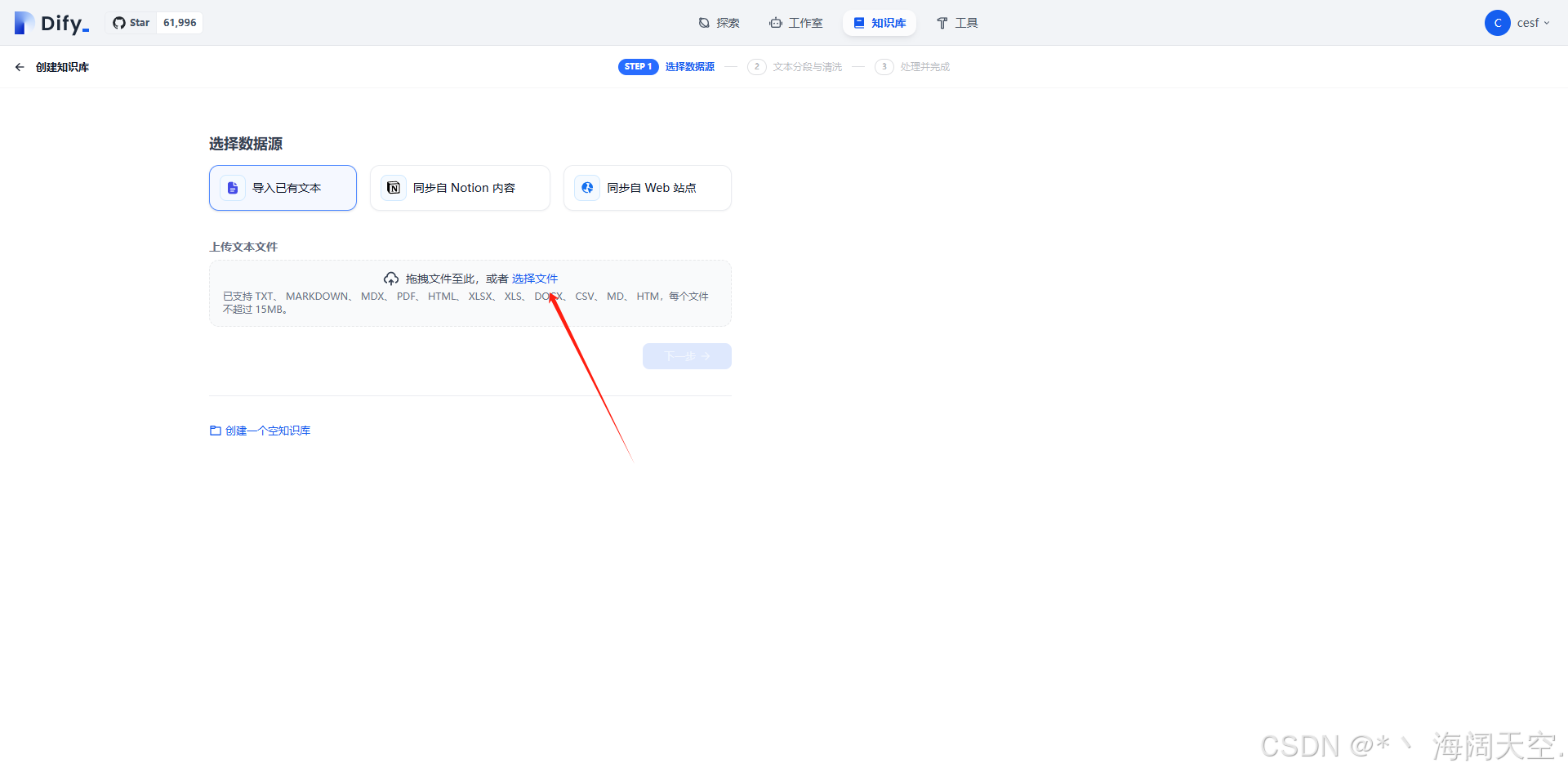
Task: Select 导入已有文本 data source
Action: [x=283, y=188]
